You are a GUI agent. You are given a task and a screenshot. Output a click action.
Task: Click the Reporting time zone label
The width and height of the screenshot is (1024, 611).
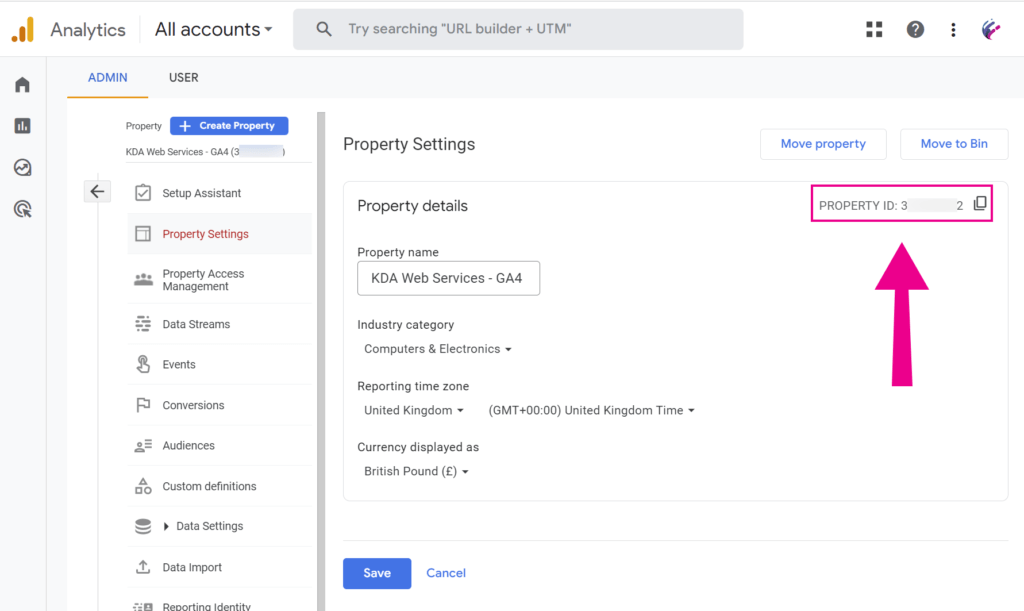point(413,386)
